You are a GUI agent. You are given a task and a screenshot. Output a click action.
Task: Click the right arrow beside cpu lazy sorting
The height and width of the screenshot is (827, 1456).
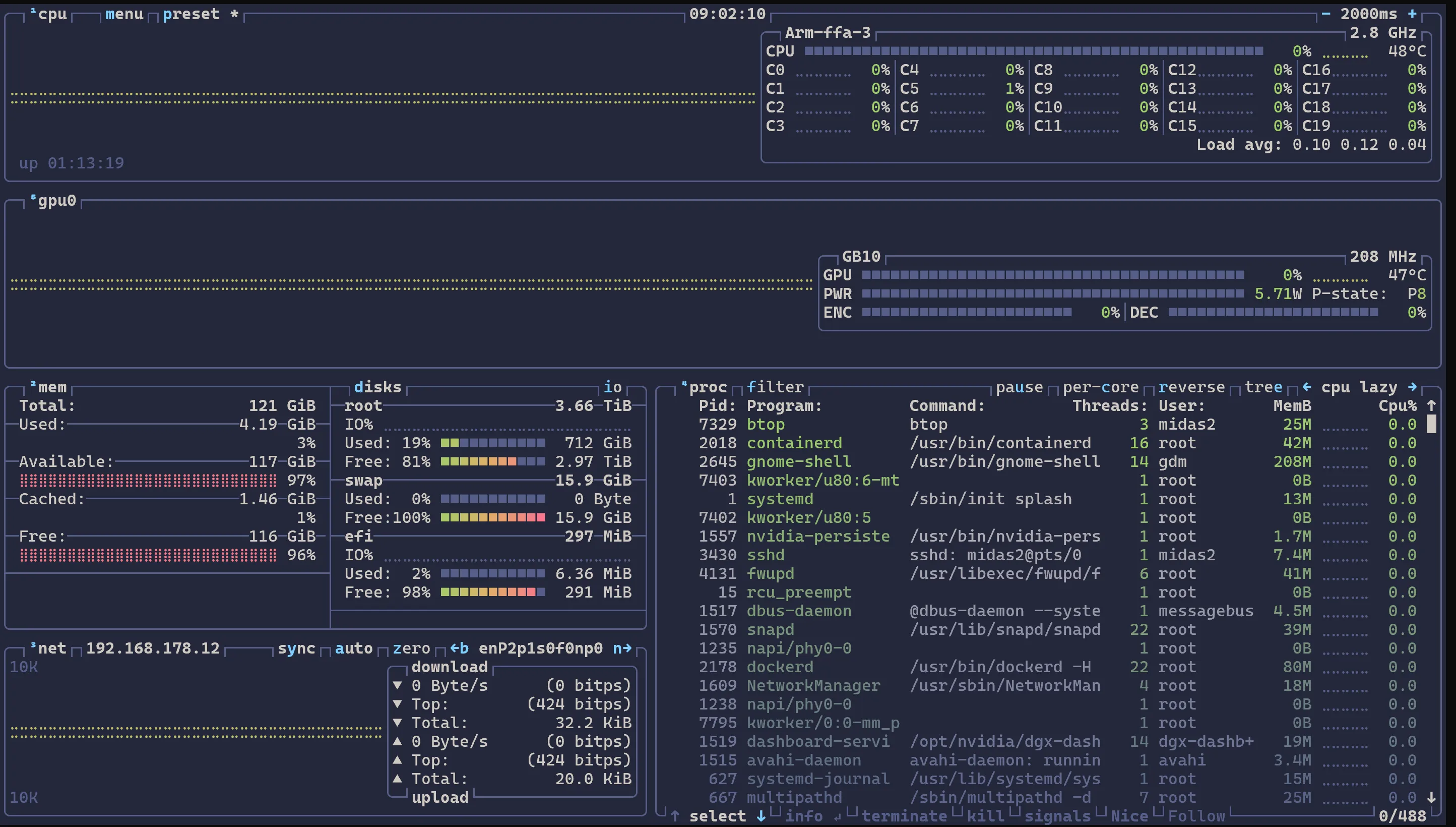click(x=1412, y=387)
